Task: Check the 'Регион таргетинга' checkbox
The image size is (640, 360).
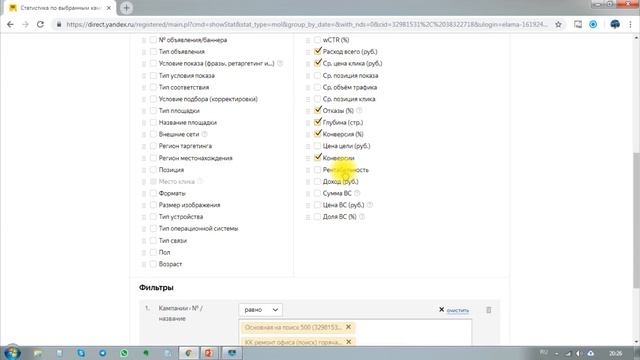Action: click(x=153, y=146)
